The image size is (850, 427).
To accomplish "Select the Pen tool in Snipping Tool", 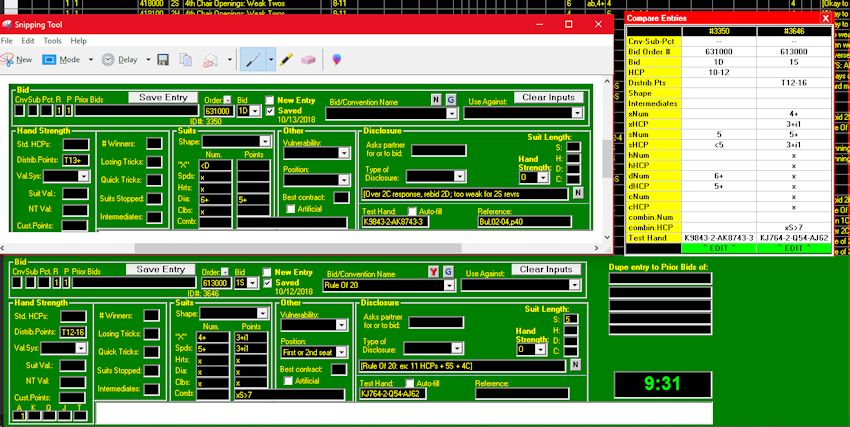I will pos(252,60).
